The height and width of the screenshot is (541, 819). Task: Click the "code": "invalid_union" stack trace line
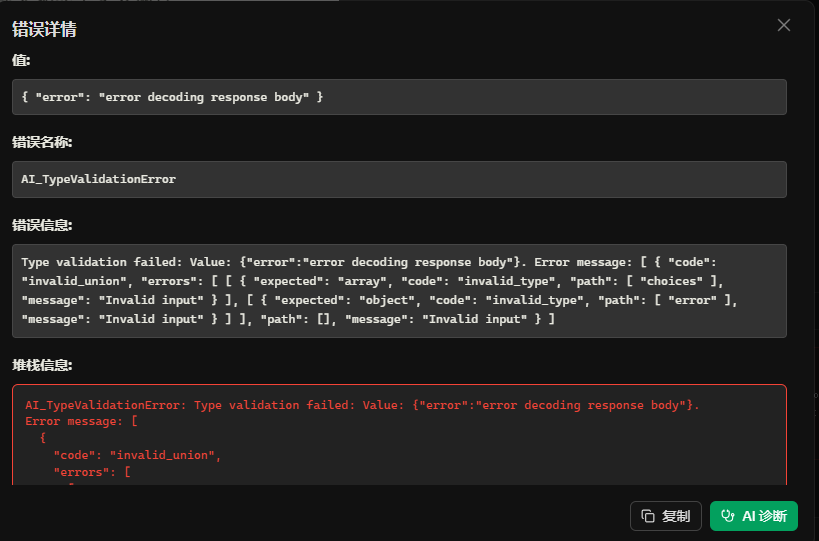pyautogui.click(x=137, y=455)
